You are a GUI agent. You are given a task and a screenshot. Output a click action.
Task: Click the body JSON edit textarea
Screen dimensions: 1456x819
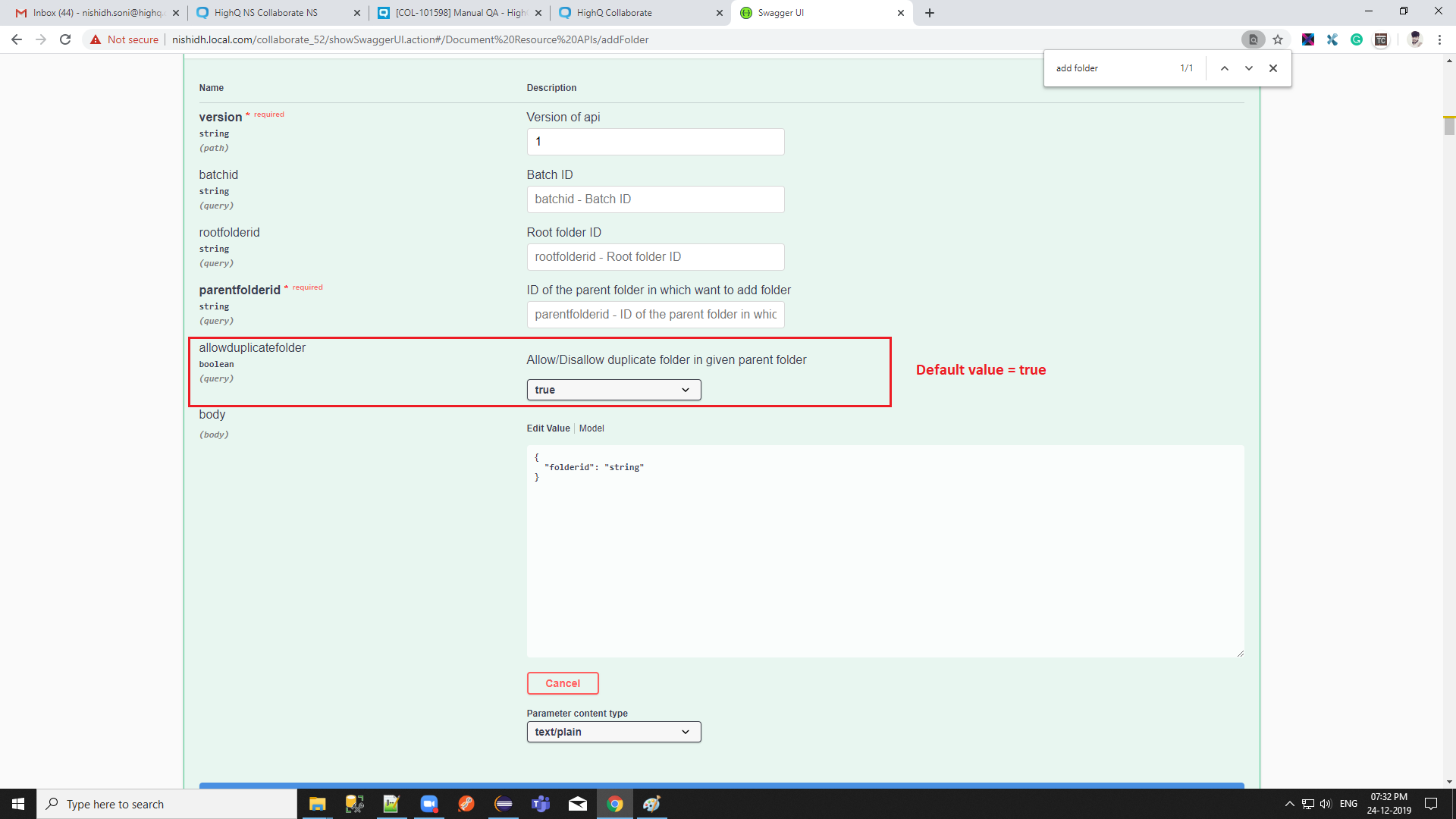(885, 551)
